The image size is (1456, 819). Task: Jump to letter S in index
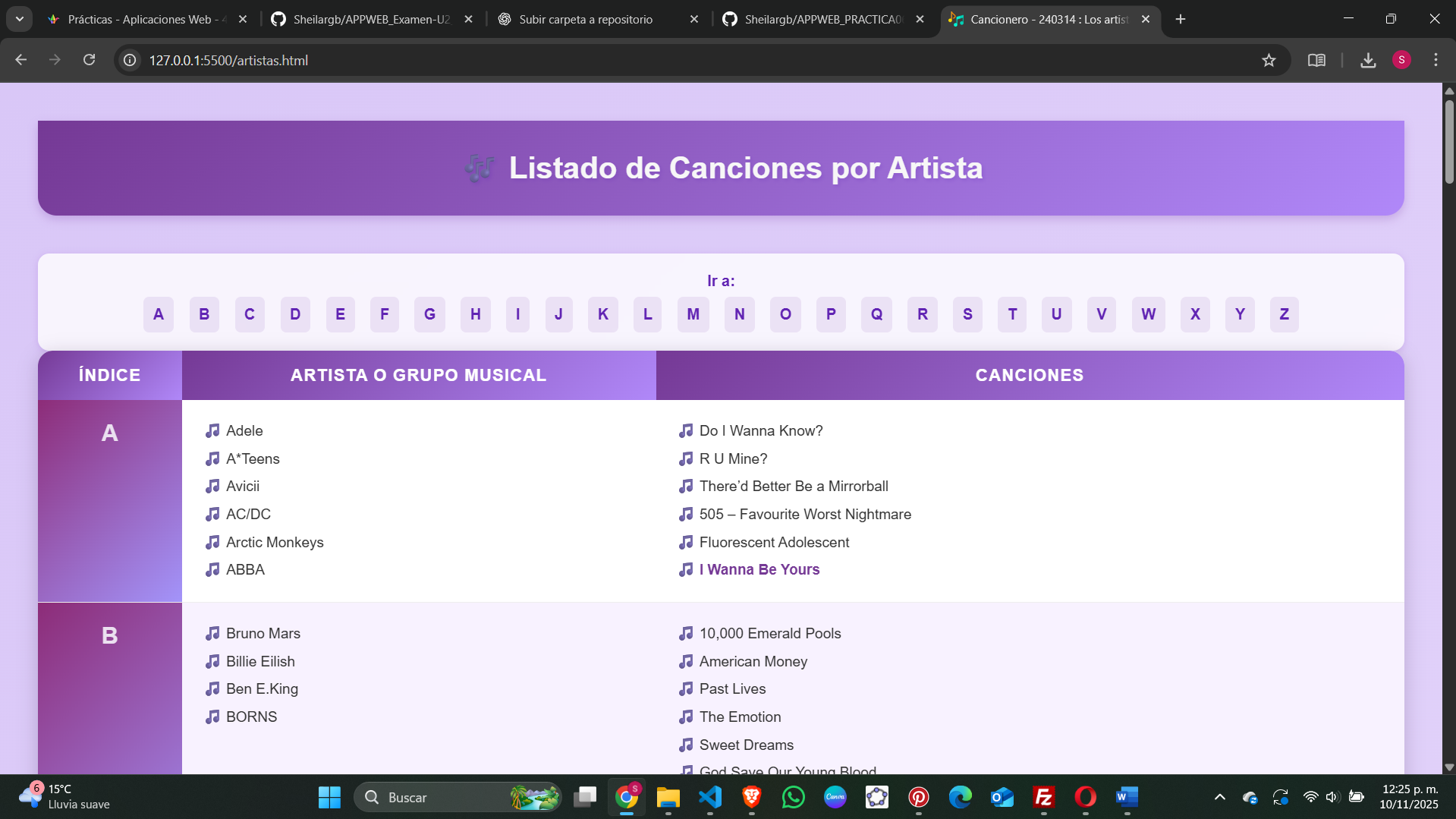tap(967, 314)
